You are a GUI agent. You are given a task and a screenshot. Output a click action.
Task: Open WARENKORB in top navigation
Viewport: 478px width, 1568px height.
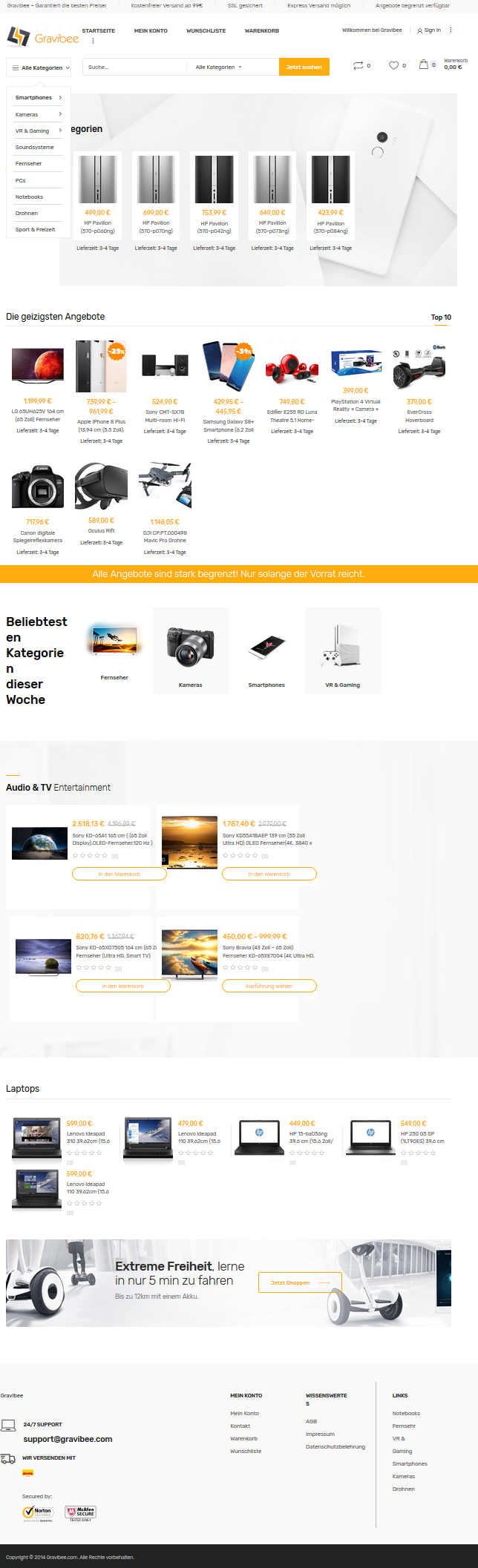click(262, 31)
